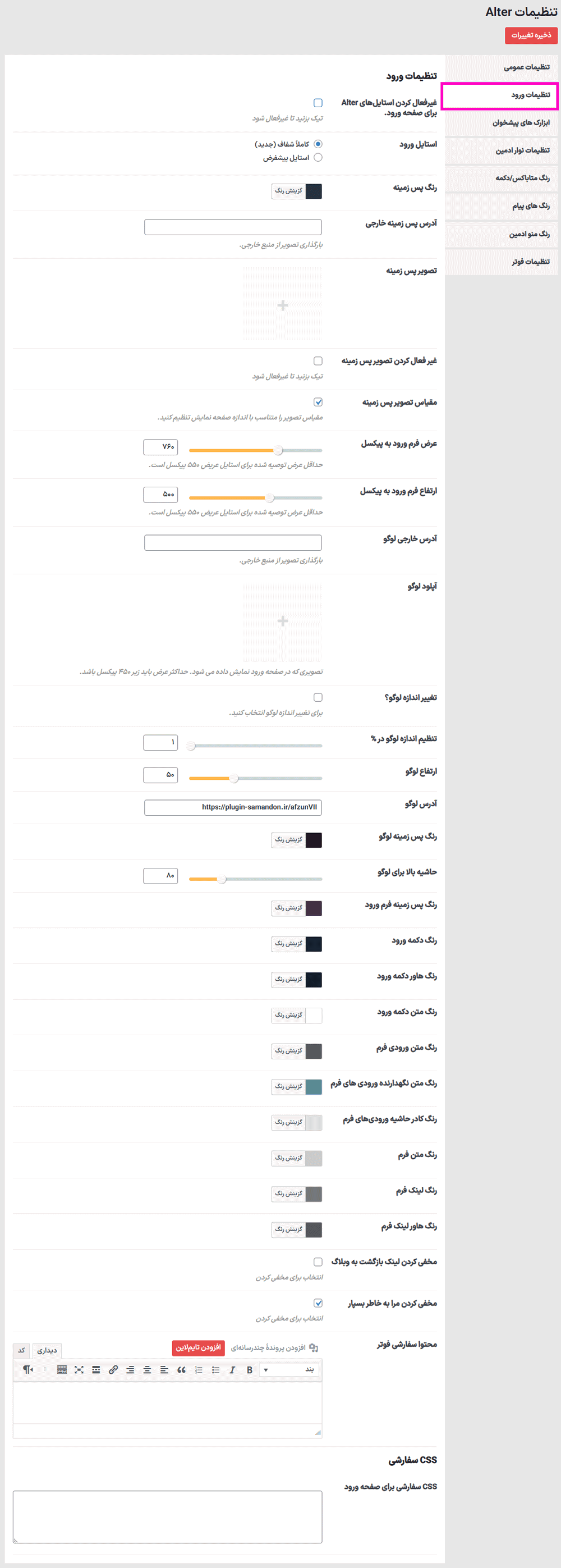Click the red add timeline button
The width and height of the screenshot is (561, 1568).
(199, 1348)
